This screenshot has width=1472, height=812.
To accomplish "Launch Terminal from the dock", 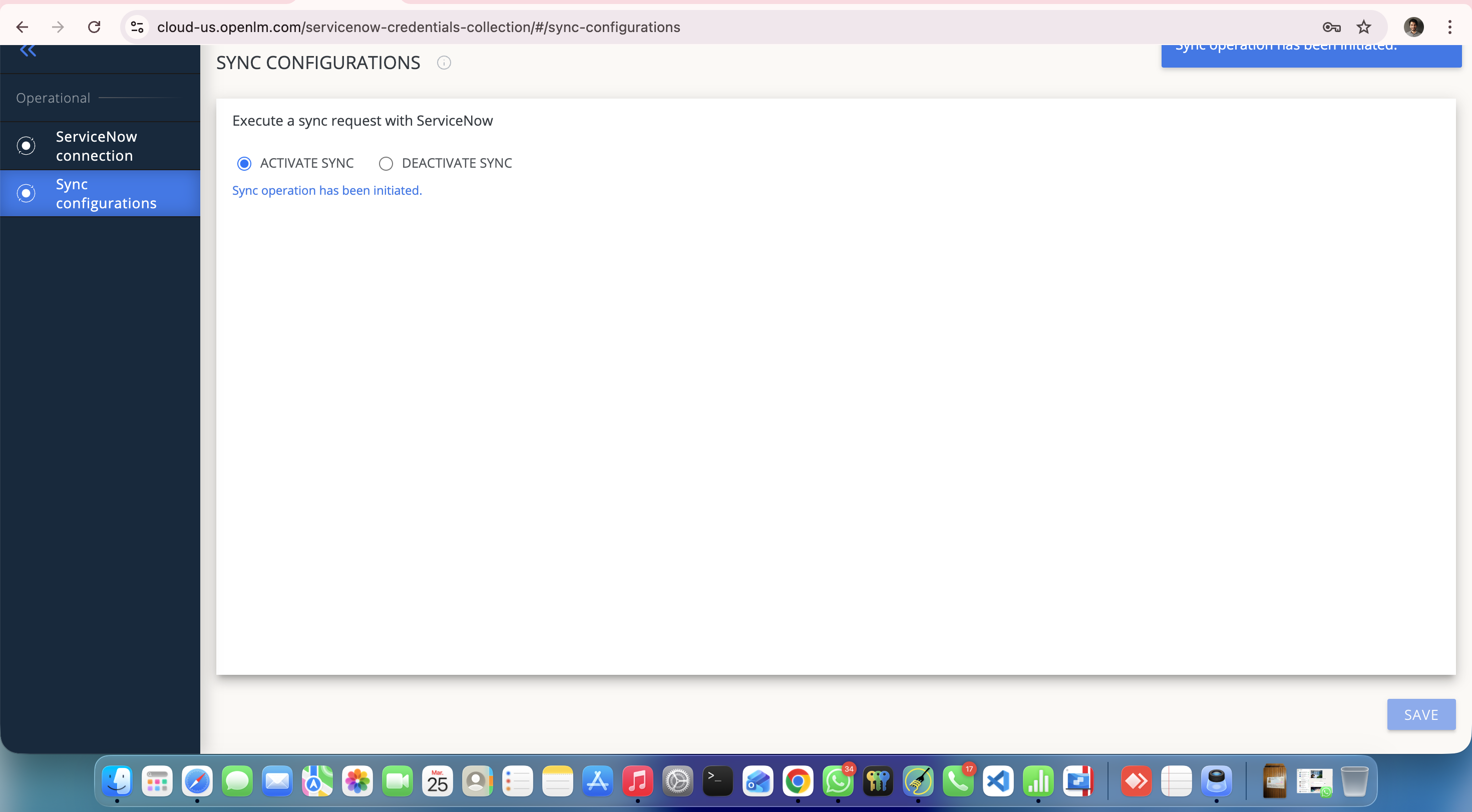I will (717, 781).
